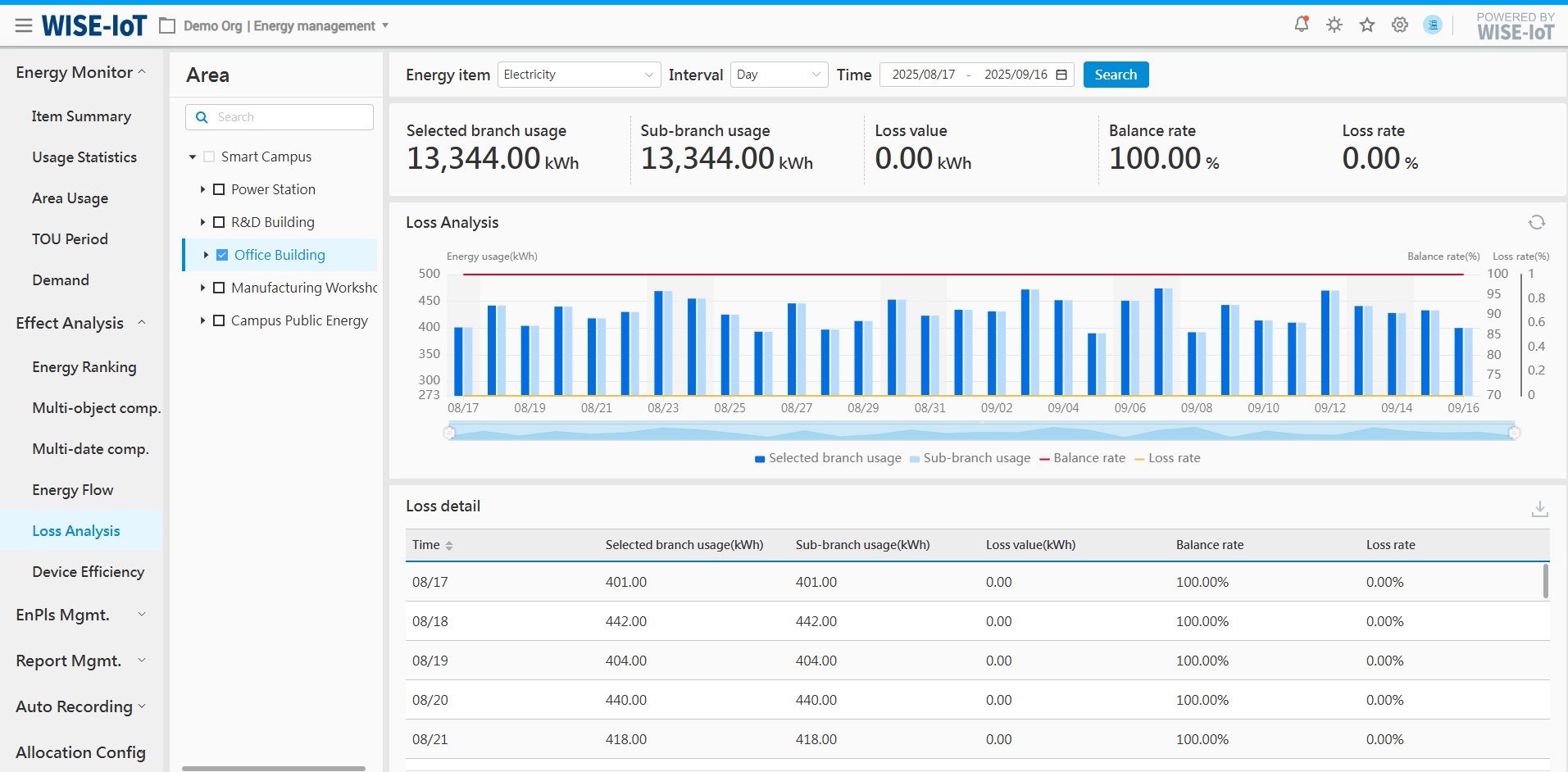Image resolution: width=1568 pixels, height=772 pixels.
Task: Open Energy Flow in the sidebar
Action: click(x=73, y=490)
